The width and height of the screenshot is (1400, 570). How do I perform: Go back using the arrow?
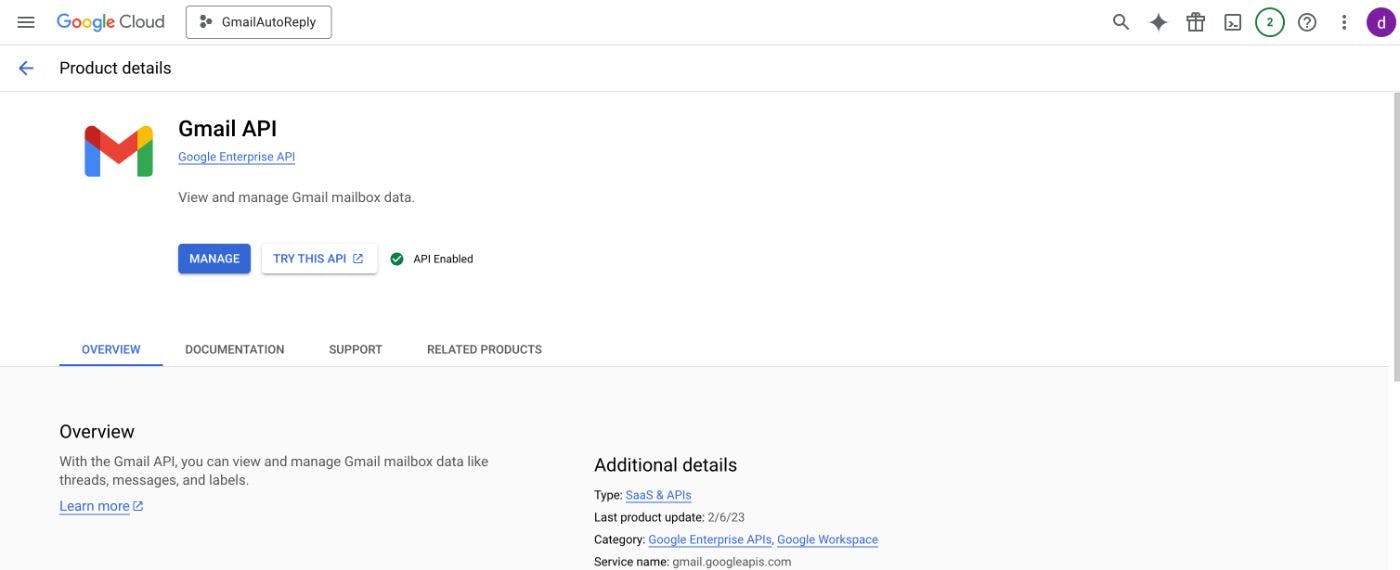pos(26,68)
